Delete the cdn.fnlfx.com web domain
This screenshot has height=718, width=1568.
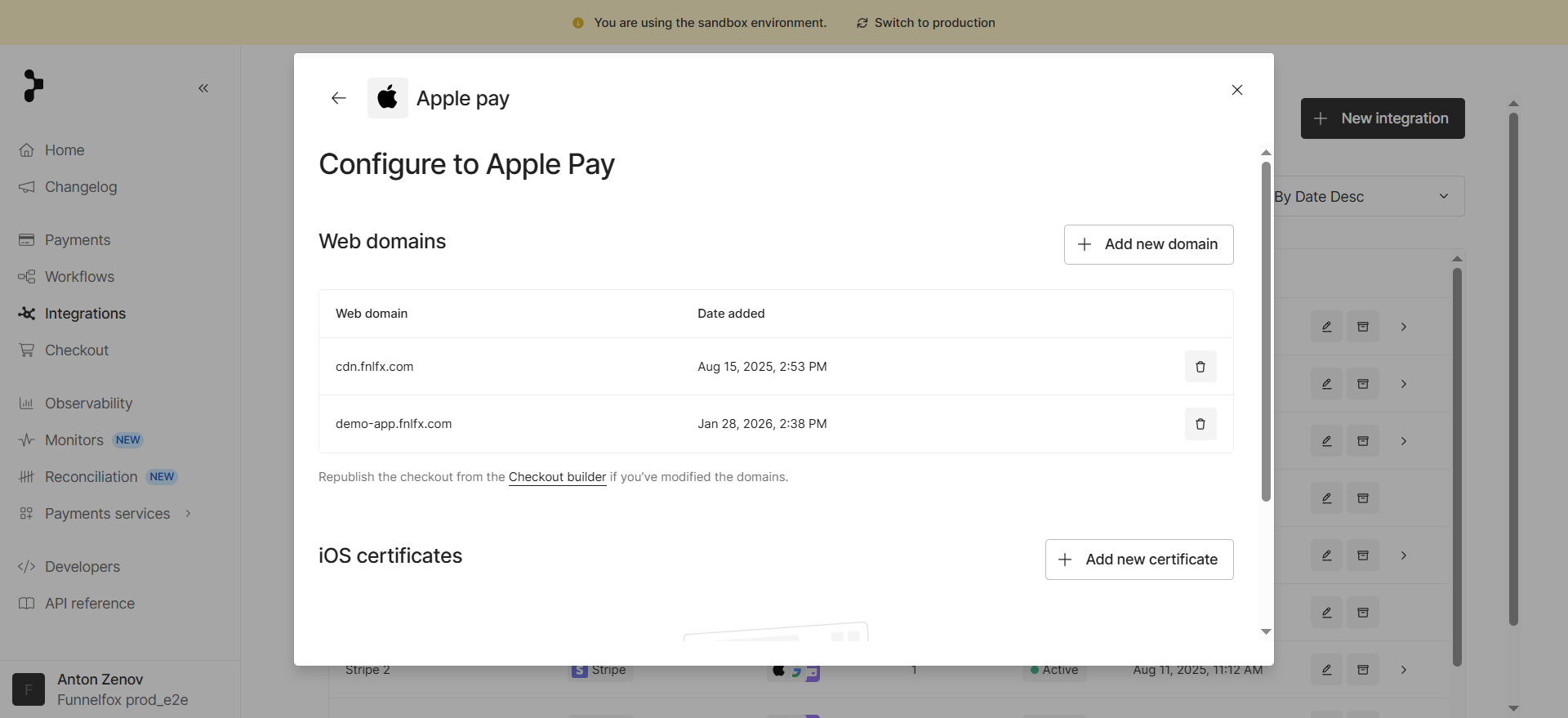[1200, 367]
